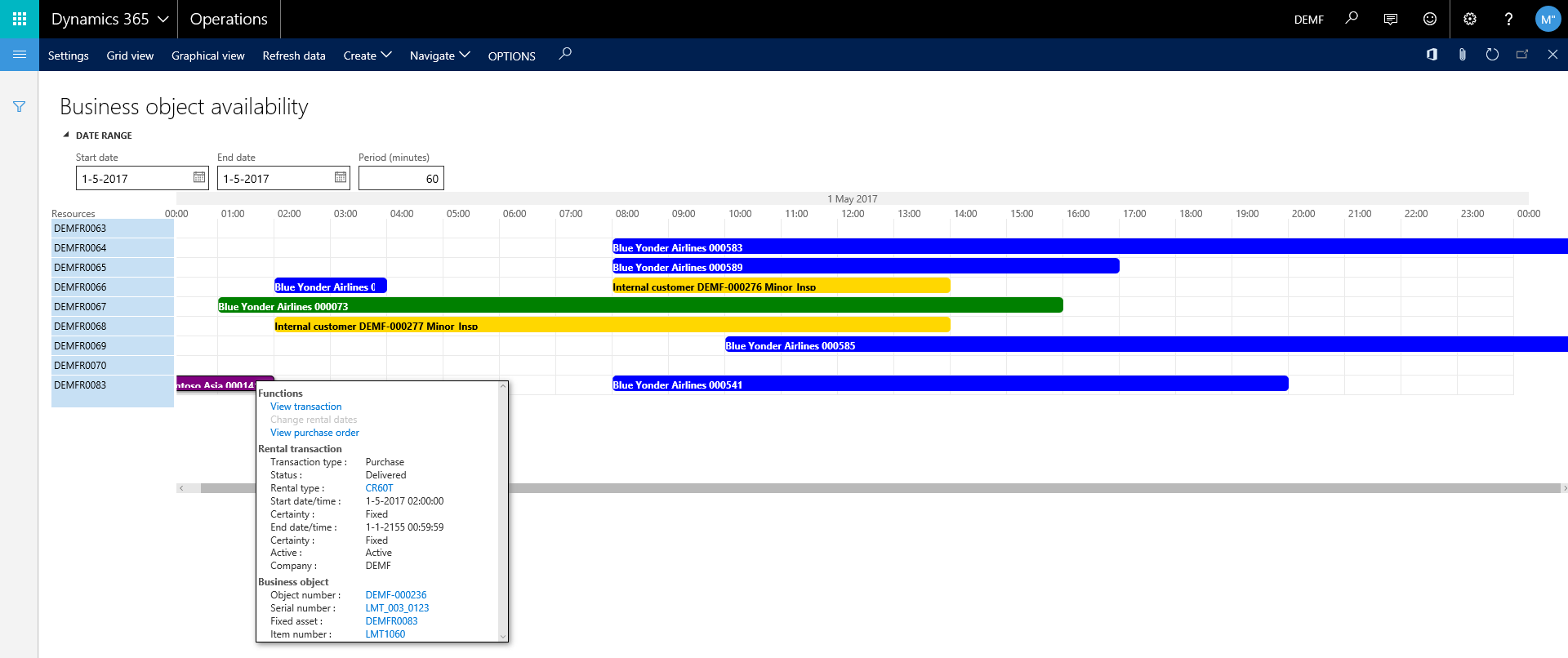
Task: Click Refresh data
Action: [x=294, y=56]
